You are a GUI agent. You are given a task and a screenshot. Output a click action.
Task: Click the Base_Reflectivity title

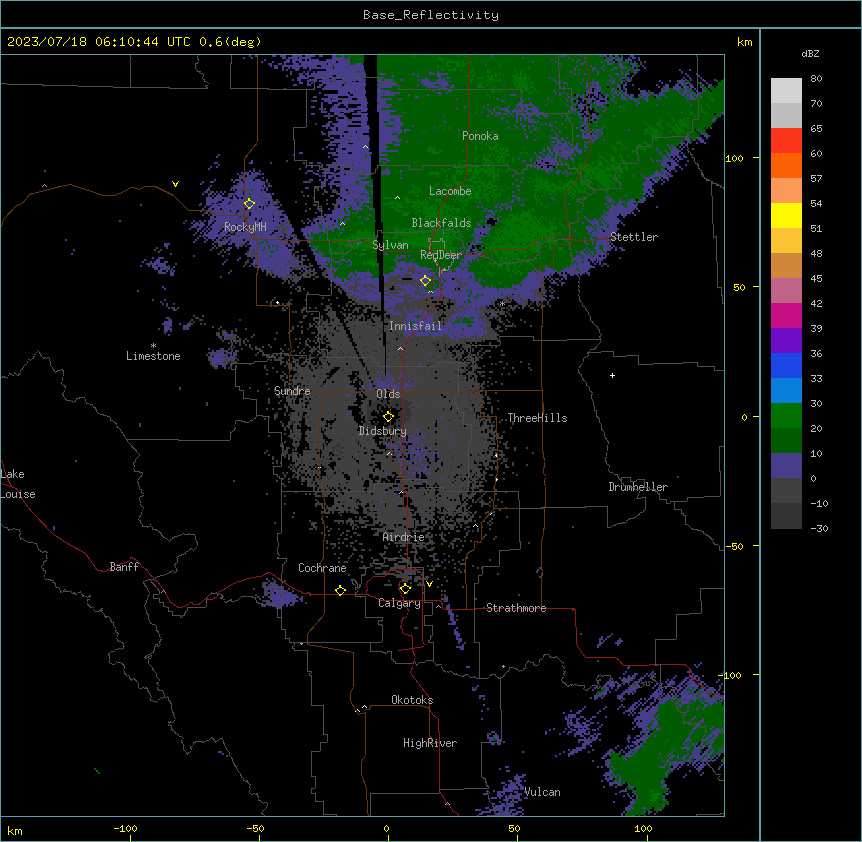(x=431, y=15)
